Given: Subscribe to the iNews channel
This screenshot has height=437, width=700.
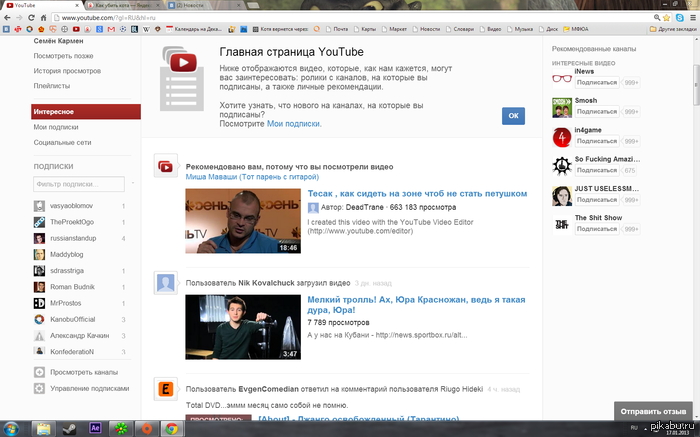Looking at the screenshot, I should (x=595, y=84).
